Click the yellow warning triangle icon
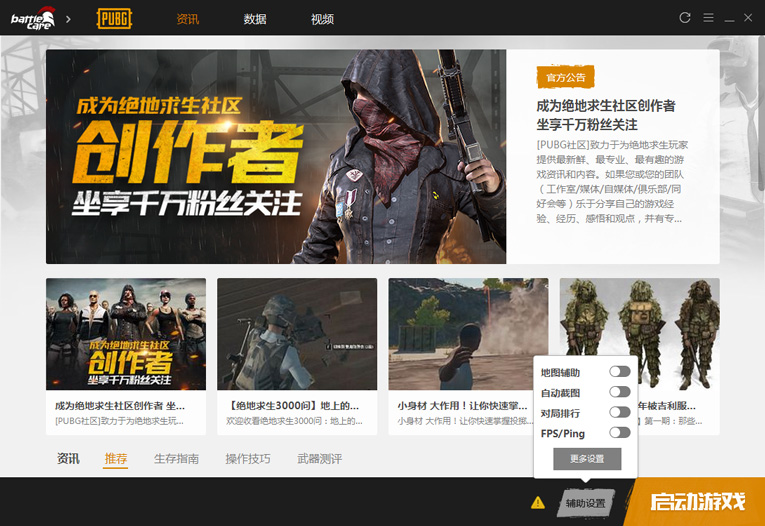This screenshot has width=765, height=526. 538,502
